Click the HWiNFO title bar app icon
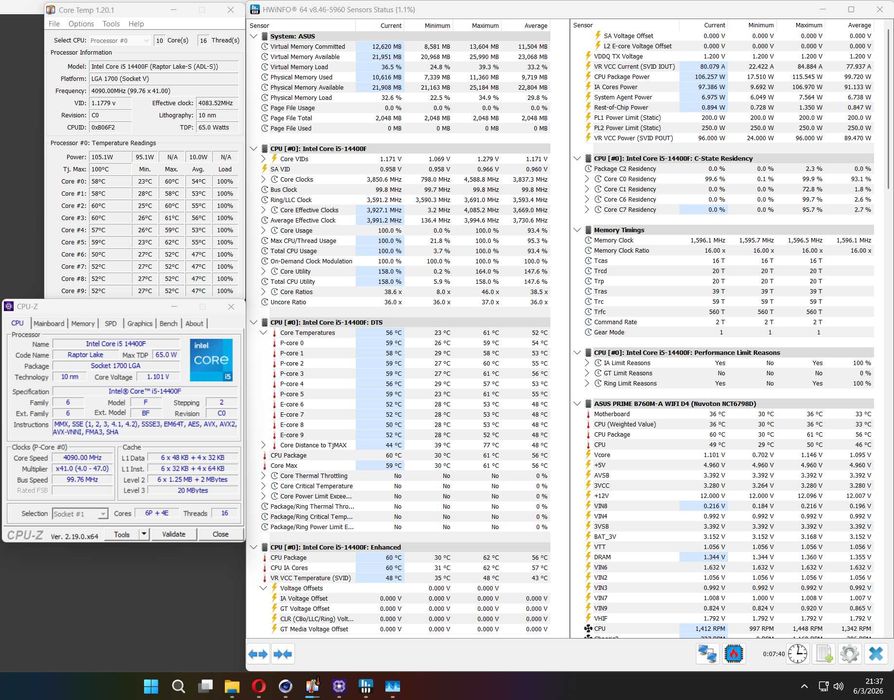Image resolution: width=894 pixels, height=700 pixels. (254, 9)
